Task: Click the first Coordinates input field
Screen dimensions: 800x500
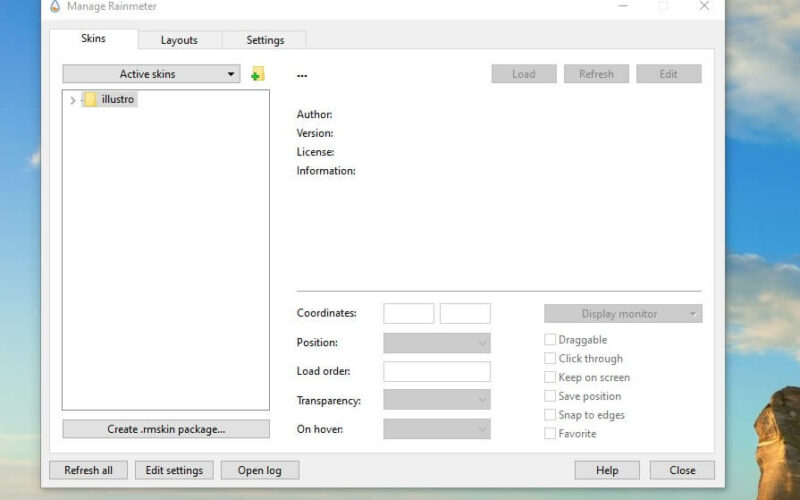Action: pos(409,313)
